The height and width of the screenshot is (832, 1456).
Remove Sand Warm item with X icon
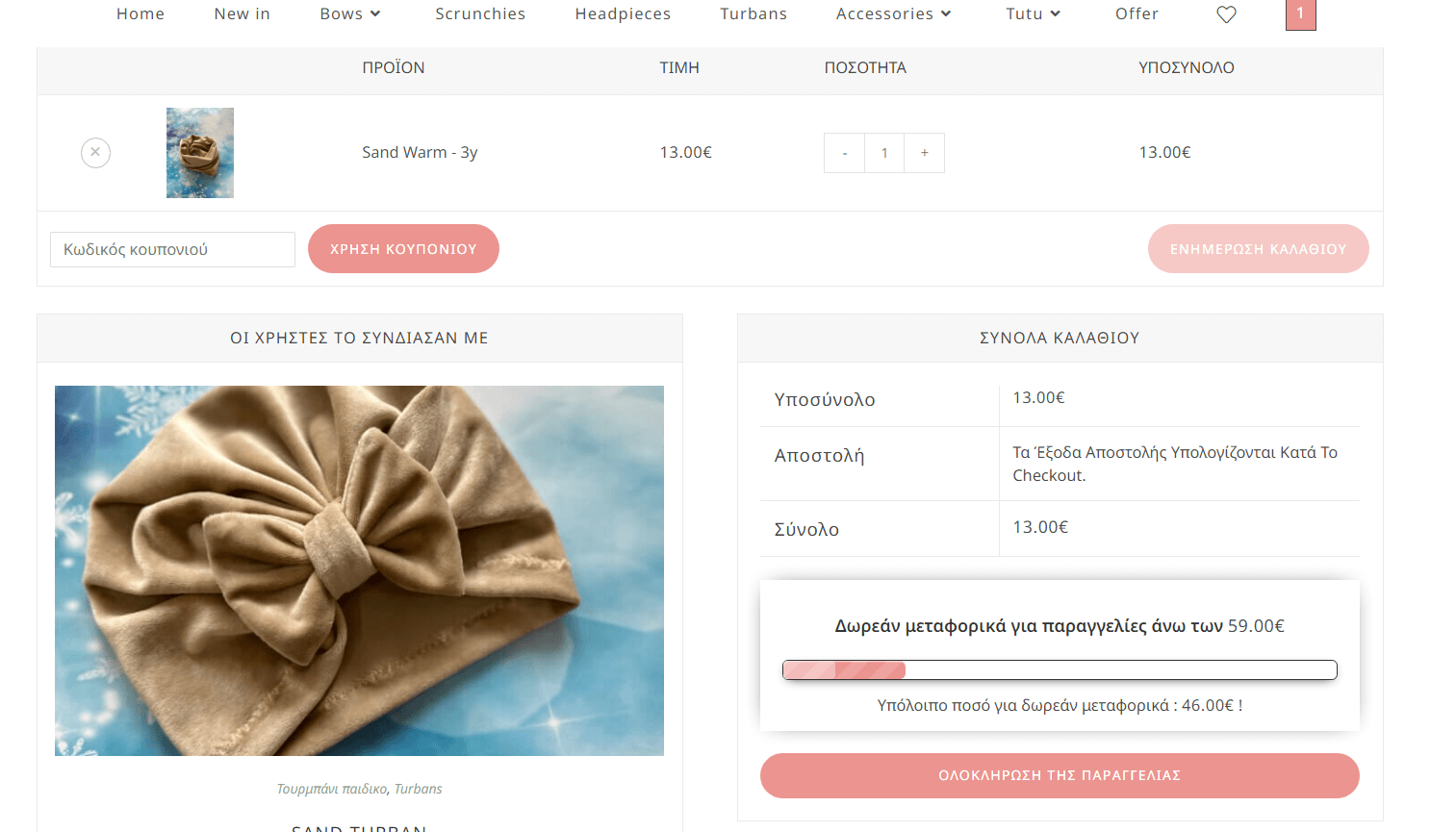[95, 152]
